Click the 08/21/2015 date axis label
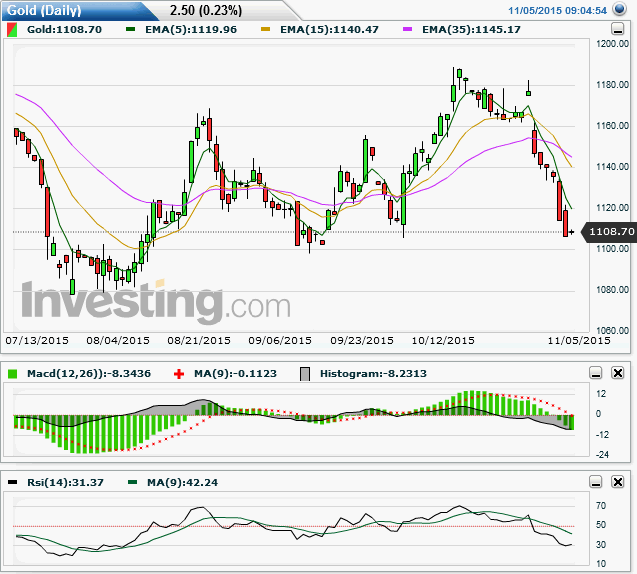637x574 pixels. (x=199, y=340)
